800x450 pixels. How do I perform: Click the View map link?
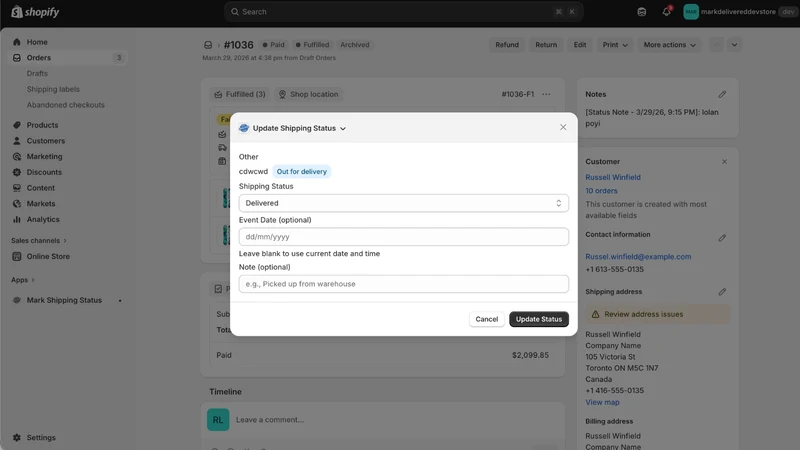(x=602, y=402)
